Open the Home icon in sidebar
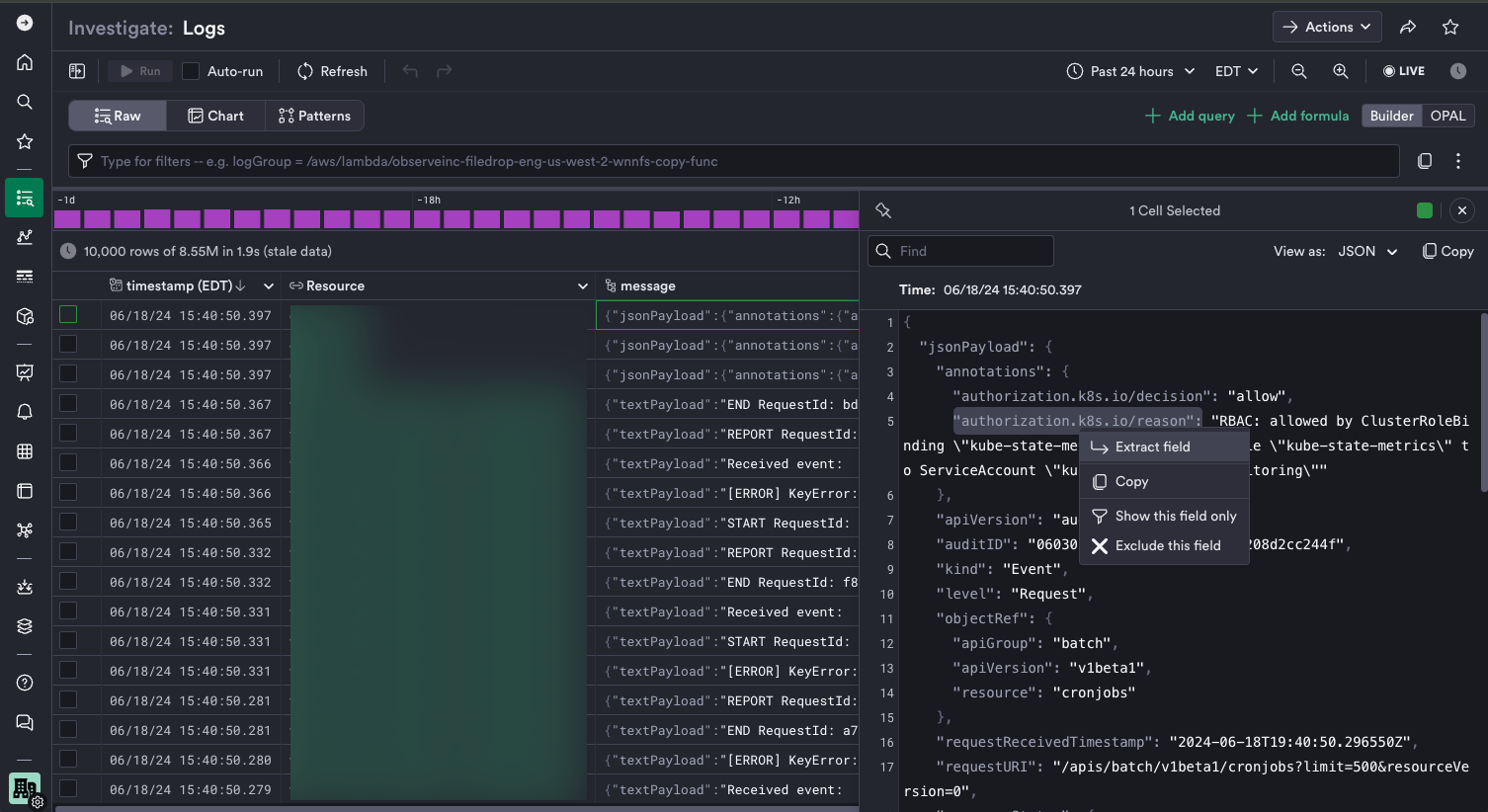The width and height of the screenshot is (1488, 812). tap(25, 62)
